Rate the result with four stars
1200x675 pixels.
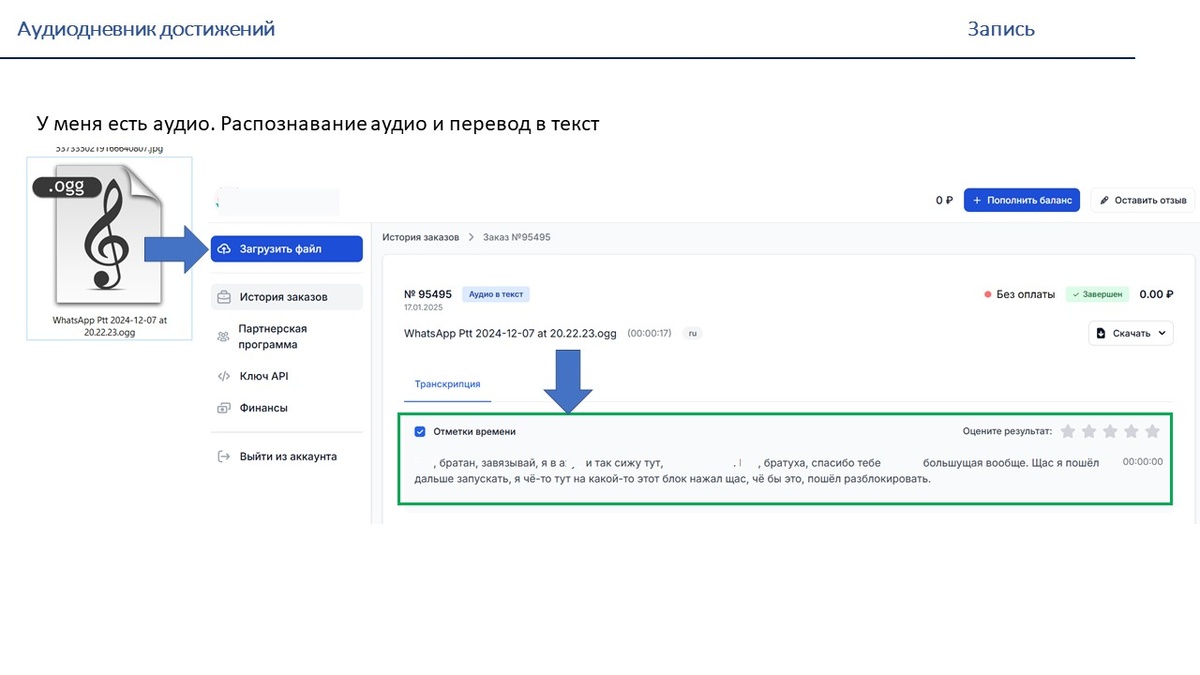point(1131,431)
